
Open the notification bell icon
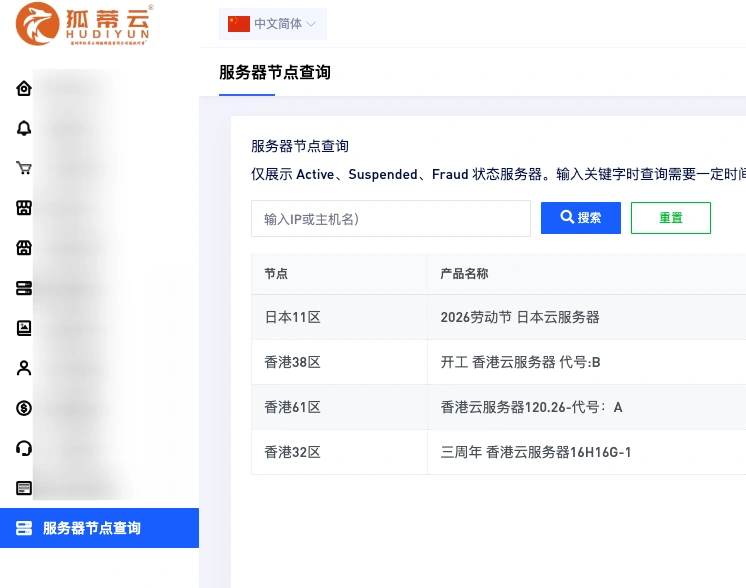(x=24, y=128)
